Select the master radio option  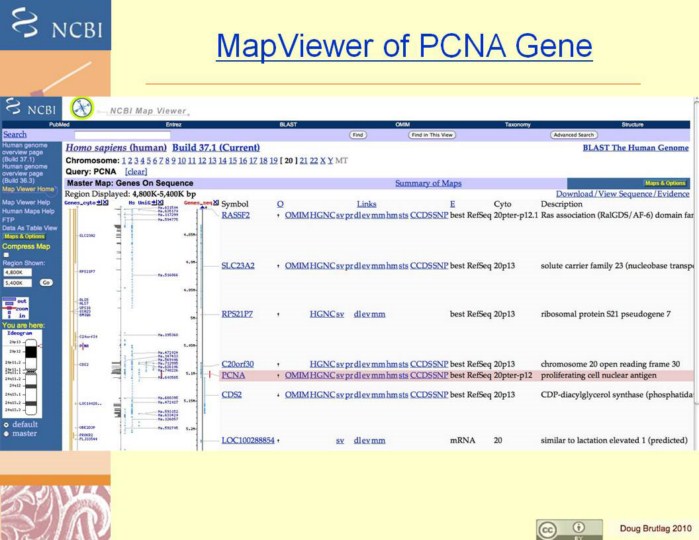point(6,433)
